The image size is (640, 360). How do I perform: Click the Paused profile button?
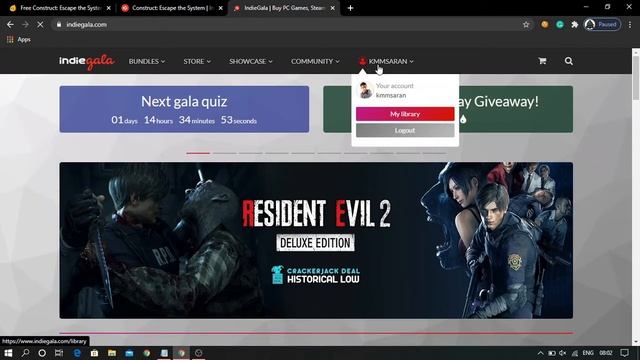602,24
